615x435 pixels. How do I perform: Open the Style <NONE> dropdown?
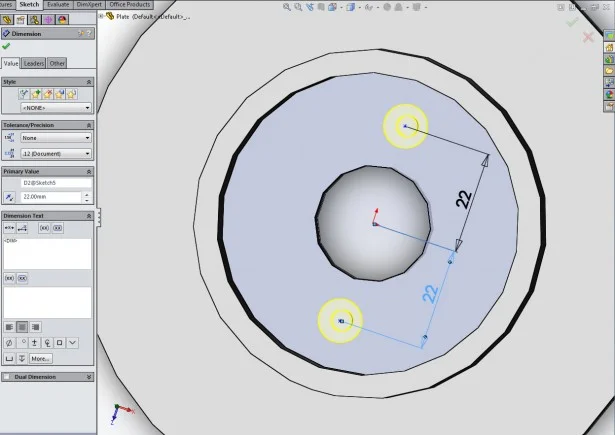(56, 107)
